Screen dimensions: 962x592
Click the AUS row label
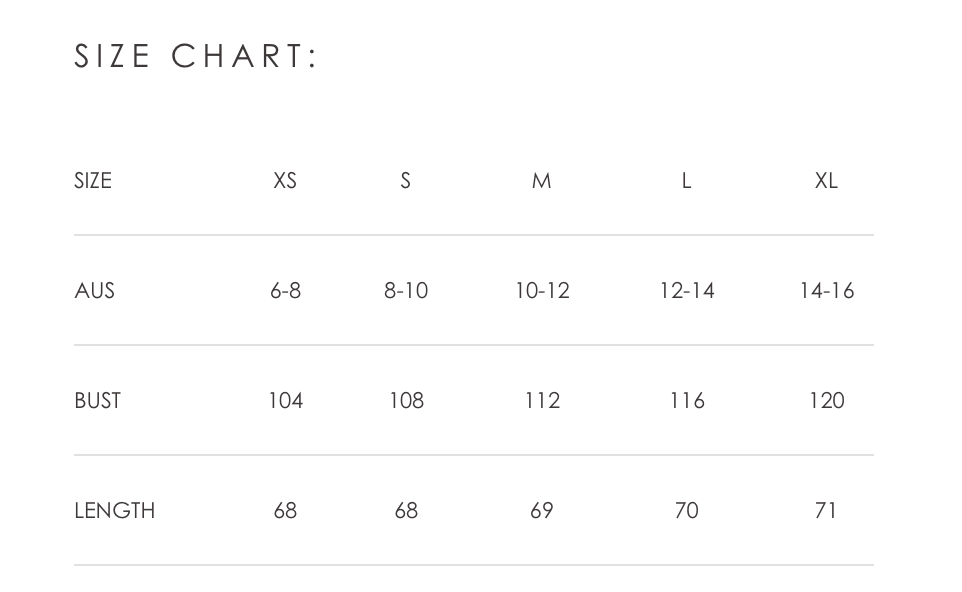(x=94, y=290)
